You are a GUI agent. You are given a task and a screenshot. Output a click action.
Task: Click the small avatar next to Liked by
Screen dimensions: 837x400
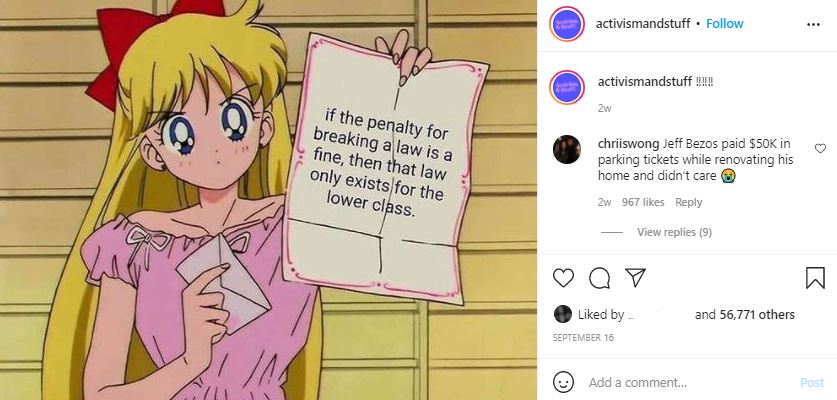[x=563, y=314]
